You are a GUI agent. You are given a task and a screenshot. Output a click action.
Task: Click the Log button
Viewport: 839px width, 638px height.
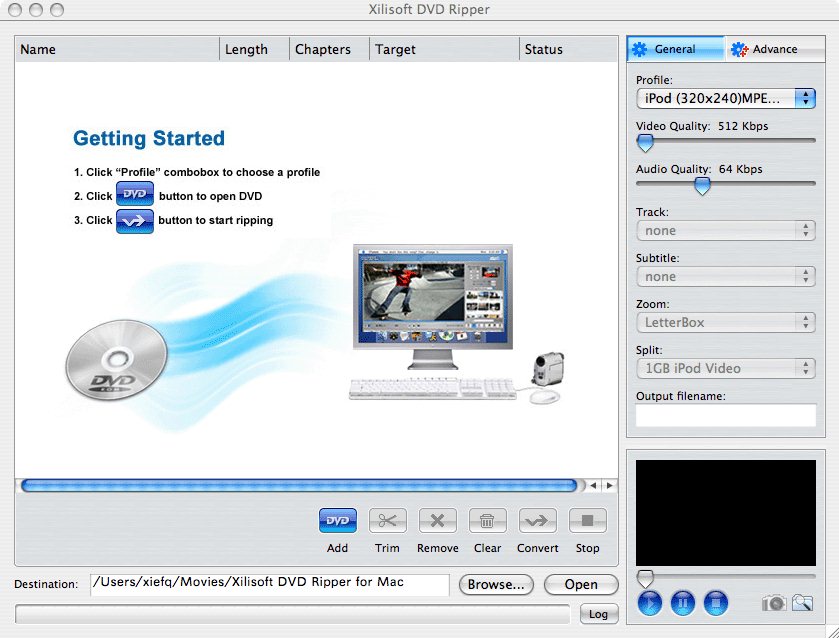pyautogui.click(x=597, y=614)
